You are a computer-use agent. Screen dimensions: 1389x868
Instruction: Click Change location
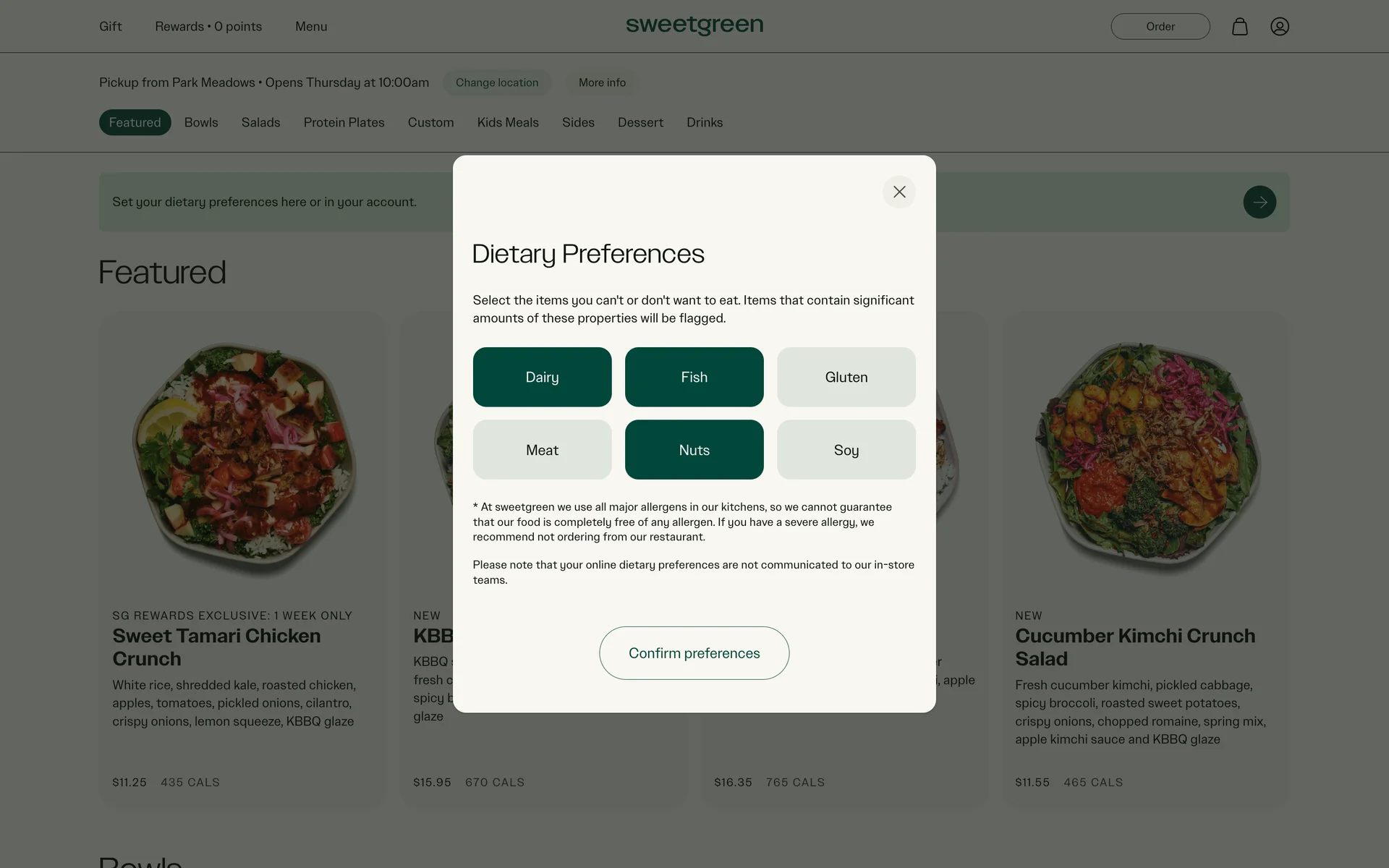[x=497, y=82]
